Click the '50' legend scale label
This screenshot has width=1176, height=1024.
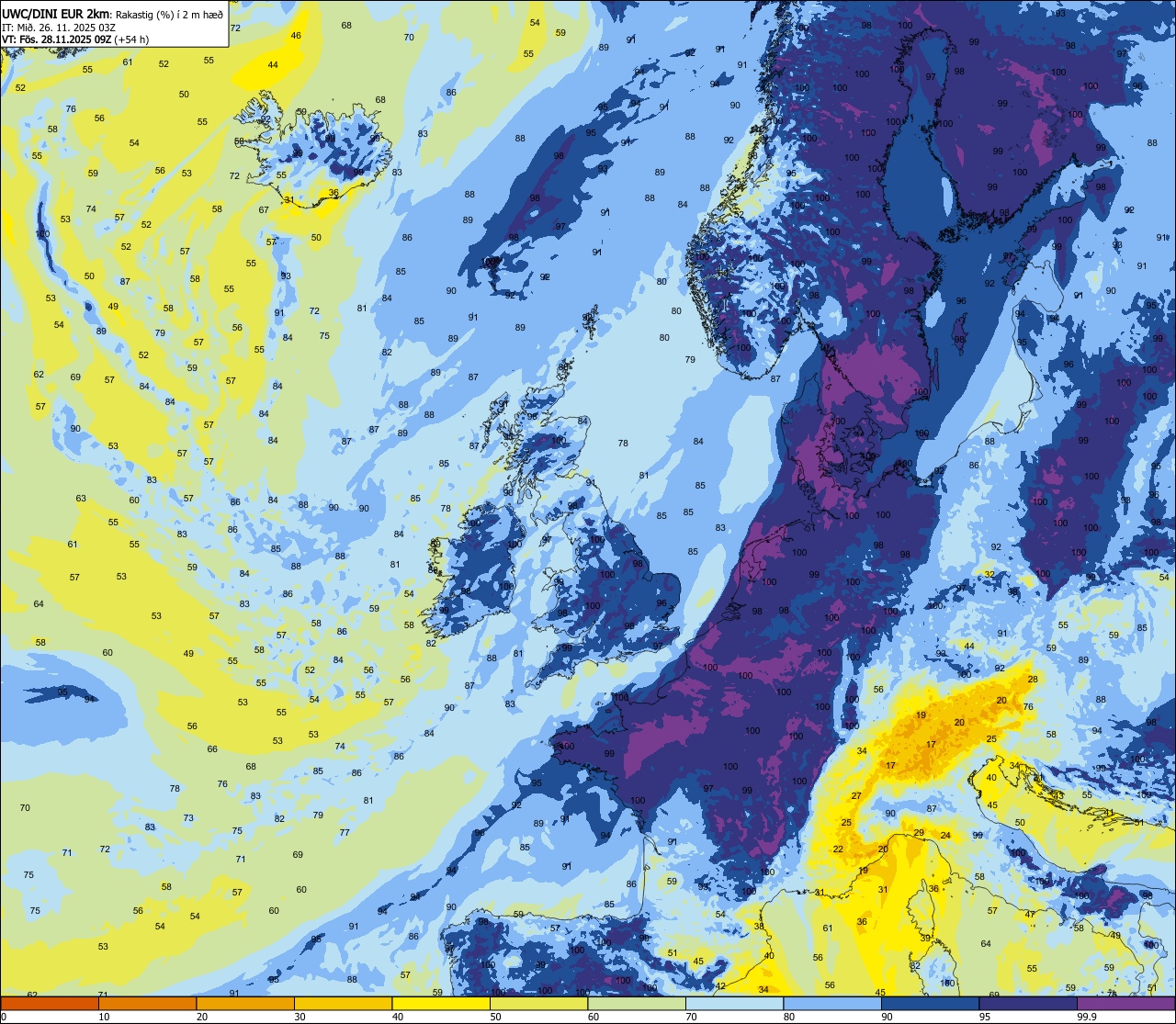(x=495, y=1017)
